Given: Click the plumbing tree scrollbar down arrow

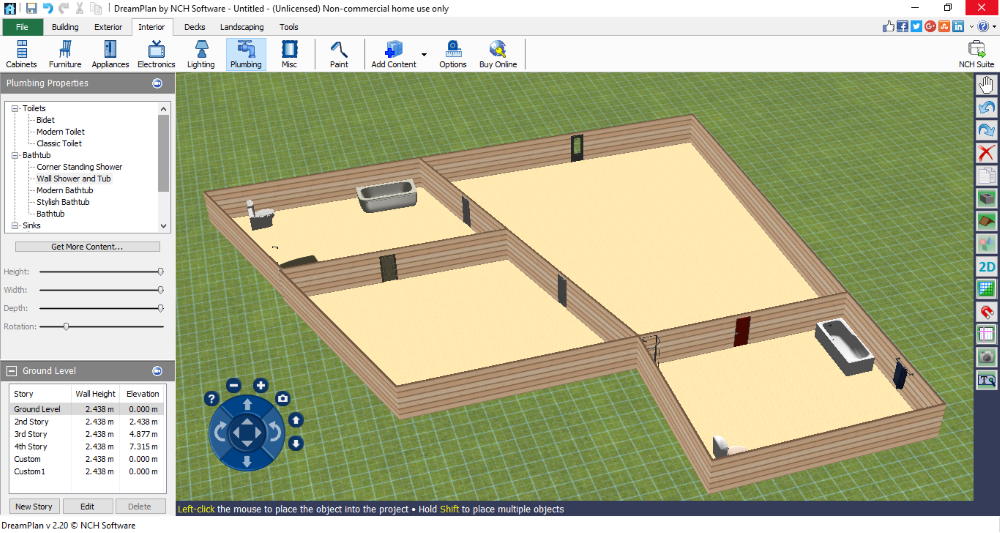Looking at the screenshot, I should click(163, 226).
